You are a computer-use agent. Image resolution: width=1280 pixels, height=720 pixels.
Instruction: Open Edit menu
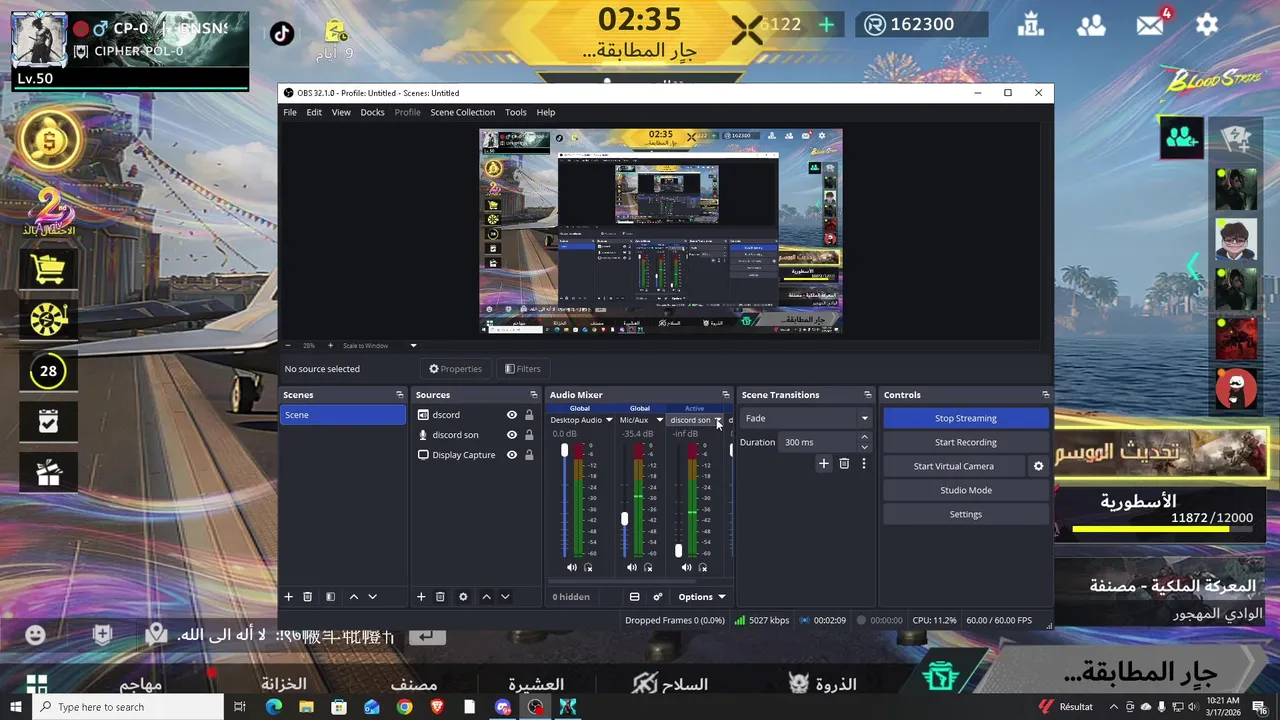click(314, 112)
